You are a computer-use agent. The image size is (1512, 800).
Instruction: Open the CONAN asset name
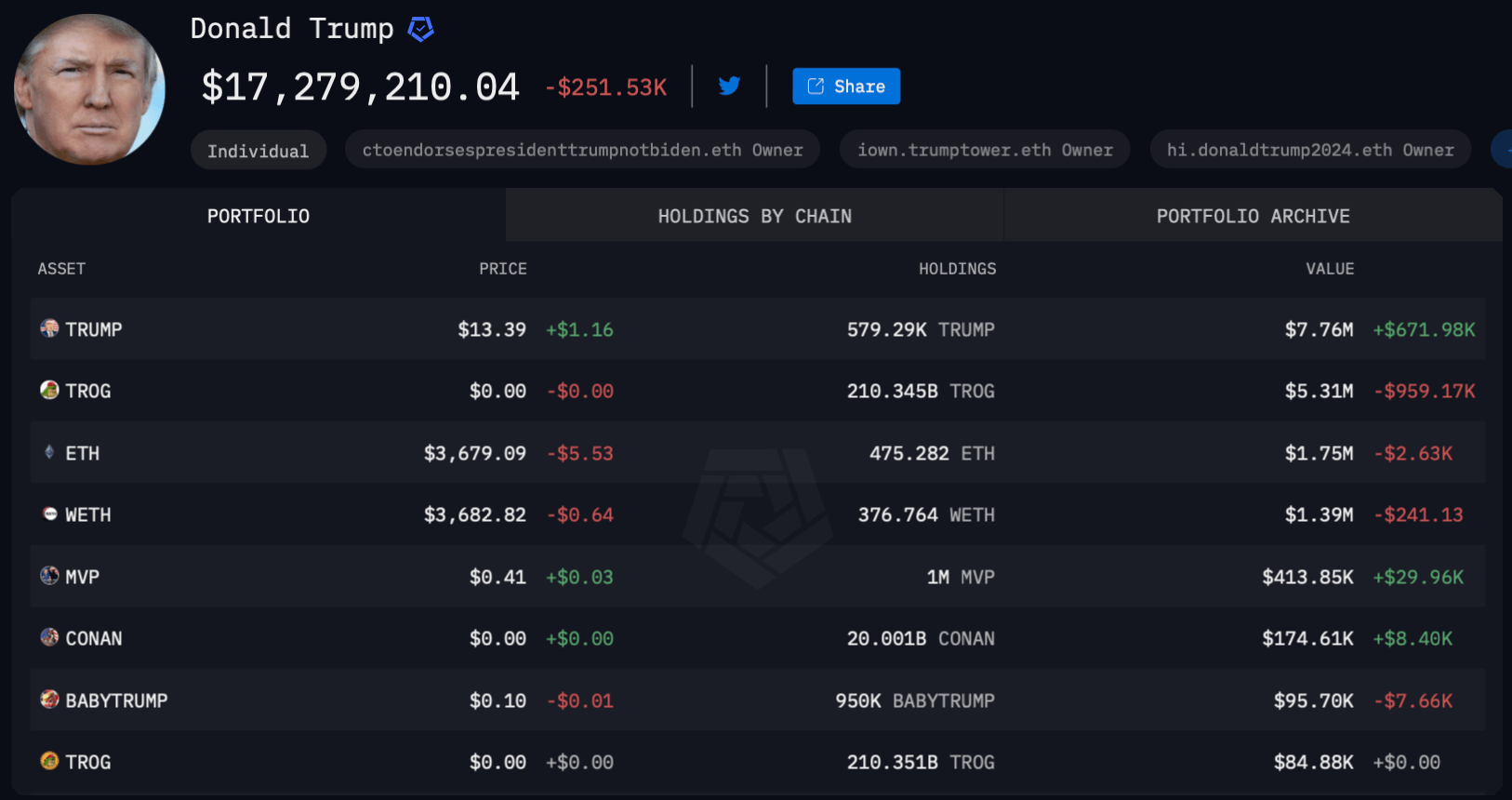click(x=94, y=638)
